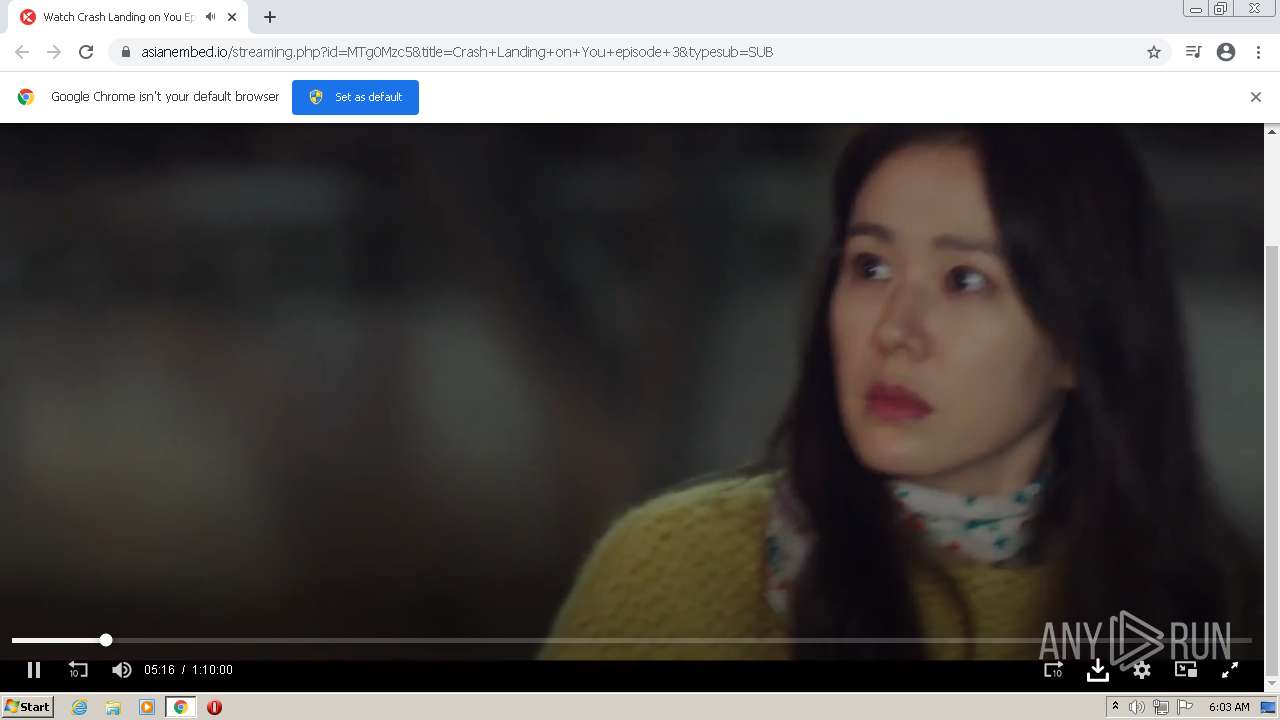
Task: Open Windows Explorer from the taskbar
Action: click(x=113, y=707)
